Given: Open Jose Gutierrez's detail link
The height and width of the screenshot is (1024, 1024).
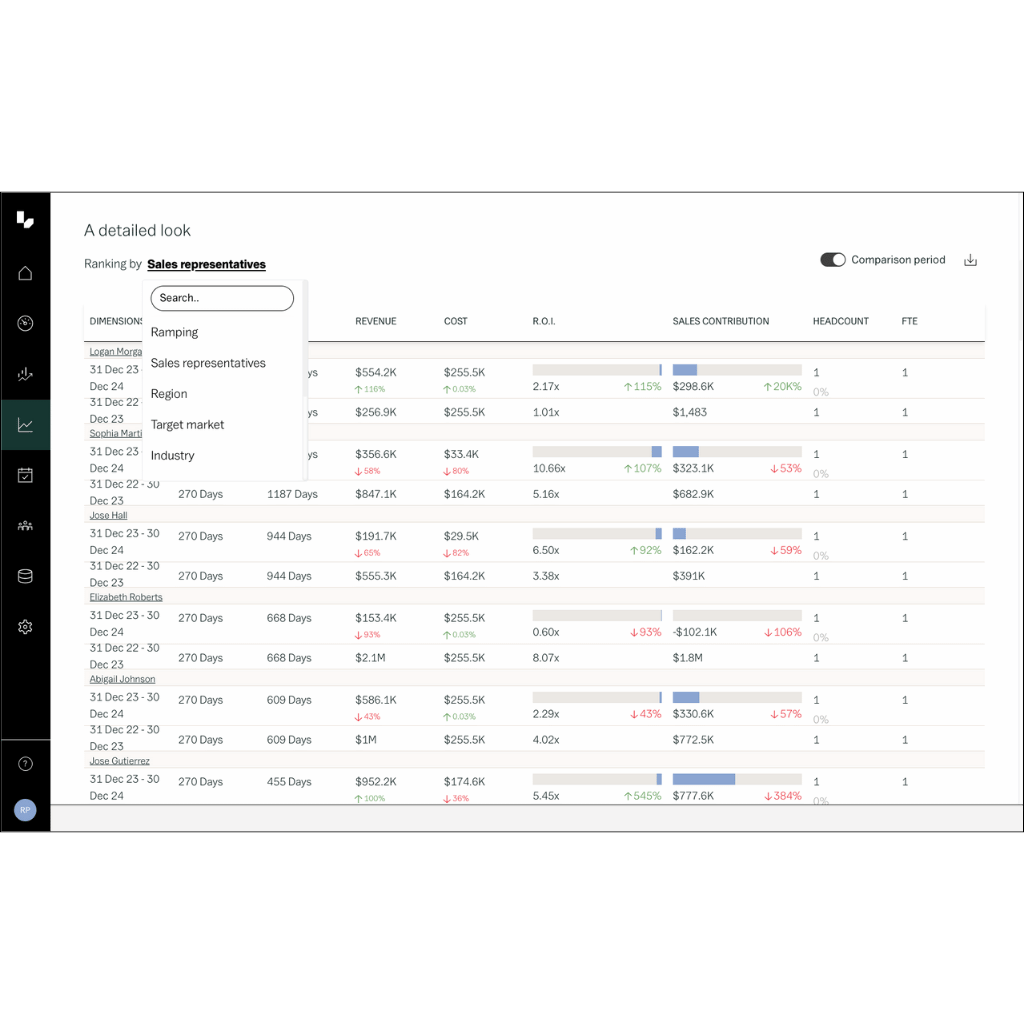Looking at the screenshot, I should coord(121,760).
